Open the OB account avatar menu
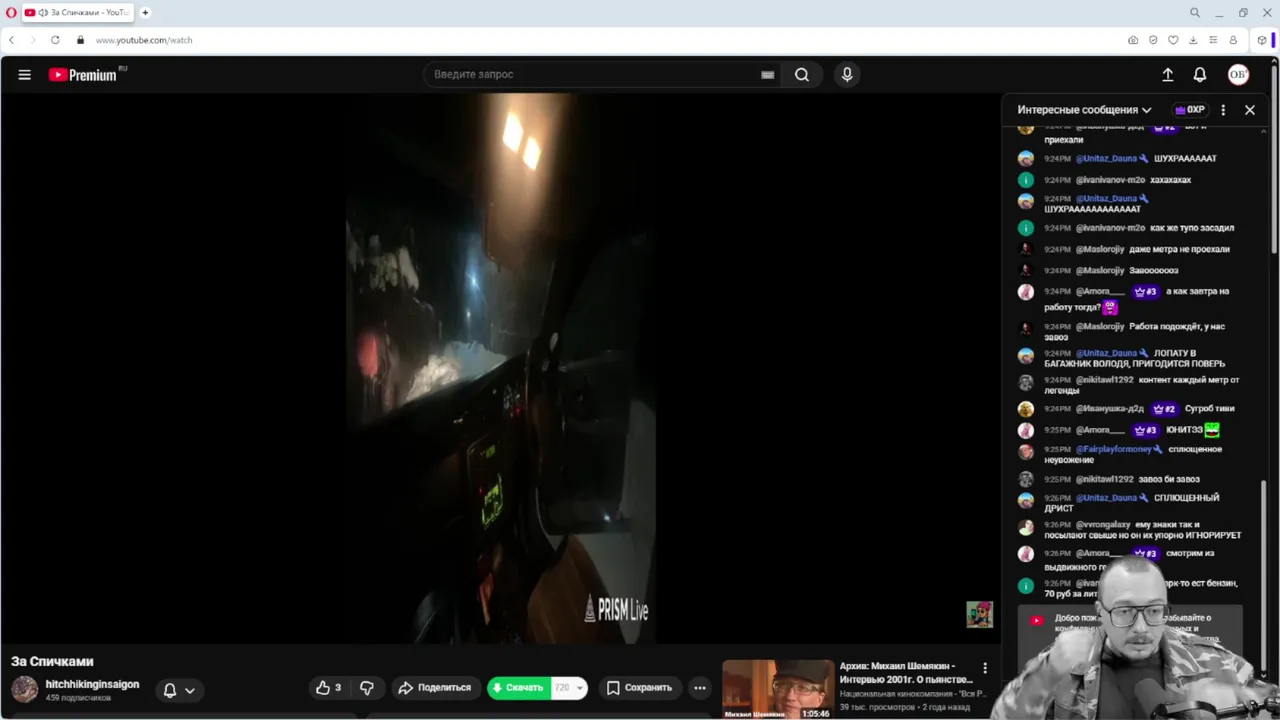Image resolution: width=1280 pixels, height=720 pixels. coord(1238,74)
